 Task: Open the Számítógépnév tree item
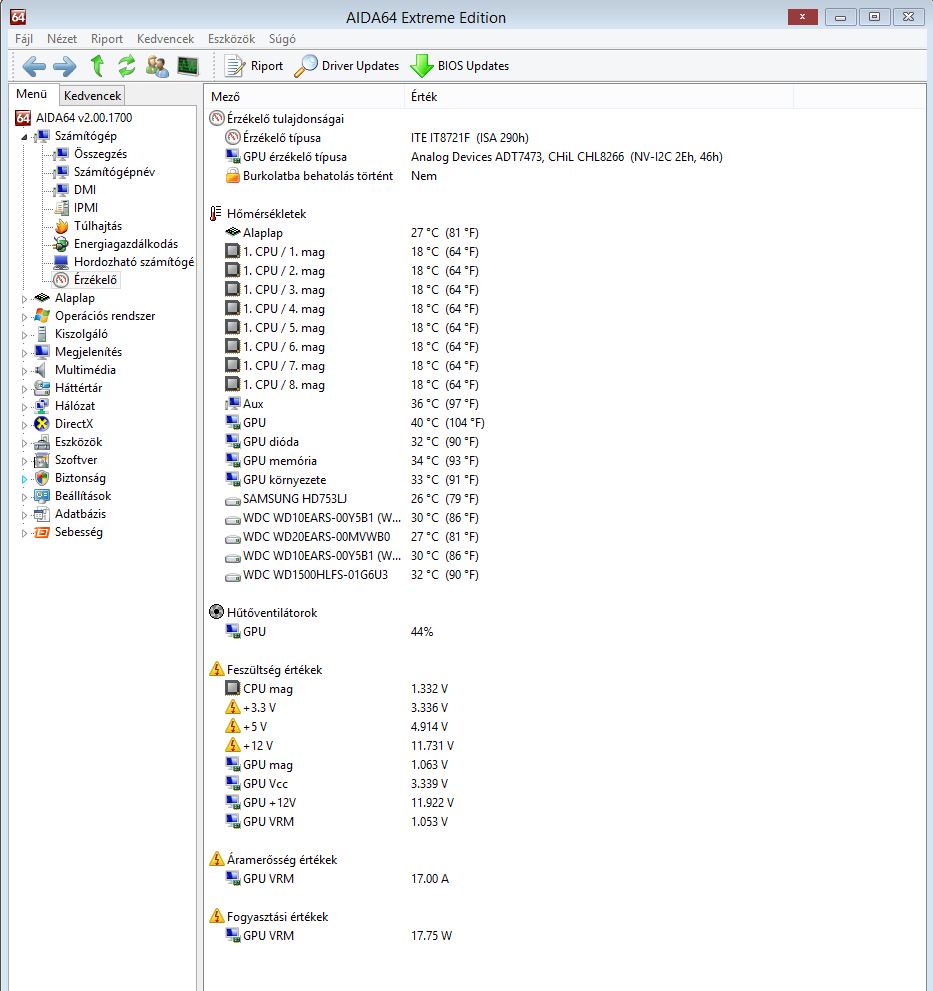pos(104,172)
